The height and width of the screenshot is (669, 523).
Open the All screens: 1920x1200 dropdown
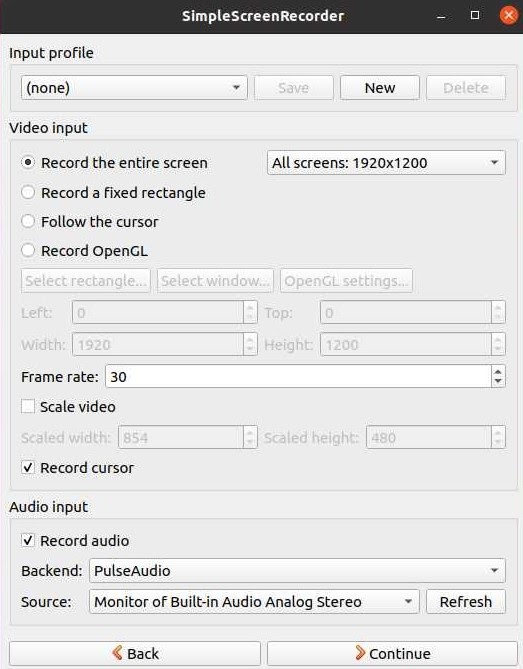pos(386,163)
